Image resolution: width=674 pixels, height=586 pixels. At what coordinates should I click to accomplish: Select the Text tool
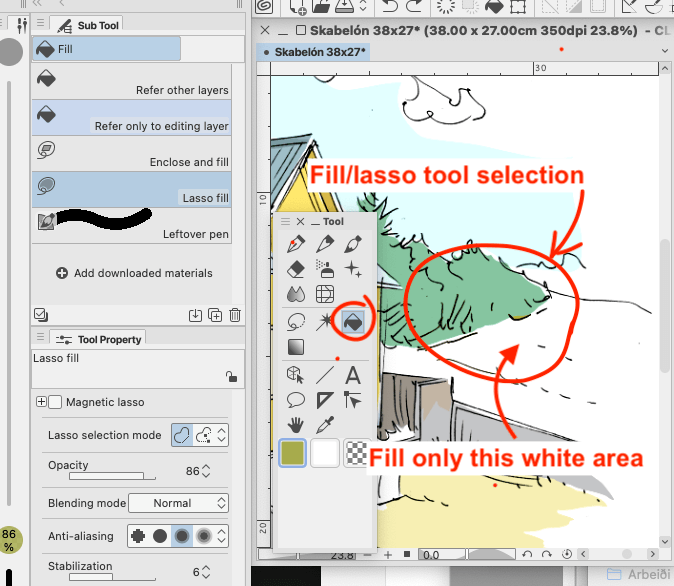[353, 374]
